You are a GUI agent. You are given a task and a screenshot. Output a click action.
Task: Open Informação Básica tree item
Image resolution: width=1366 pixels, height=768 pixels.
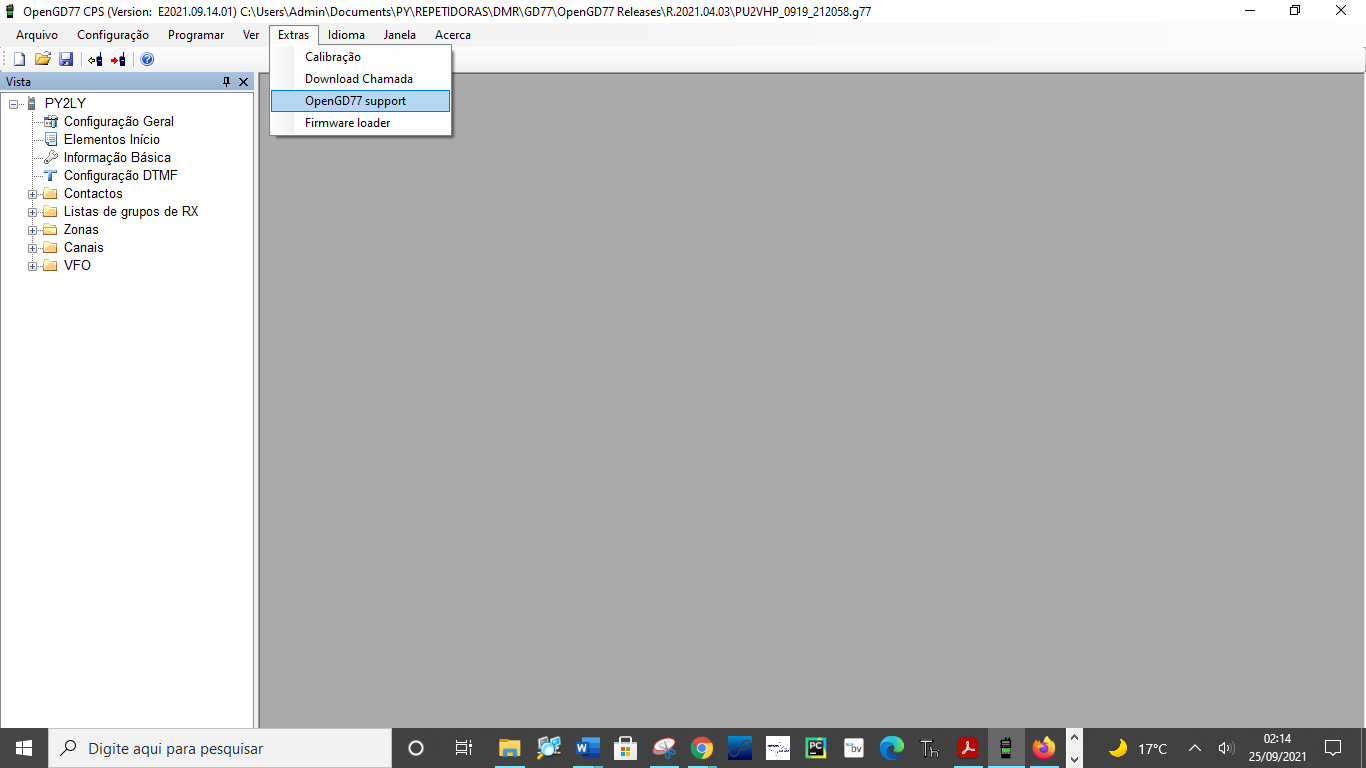click(117, 157)
